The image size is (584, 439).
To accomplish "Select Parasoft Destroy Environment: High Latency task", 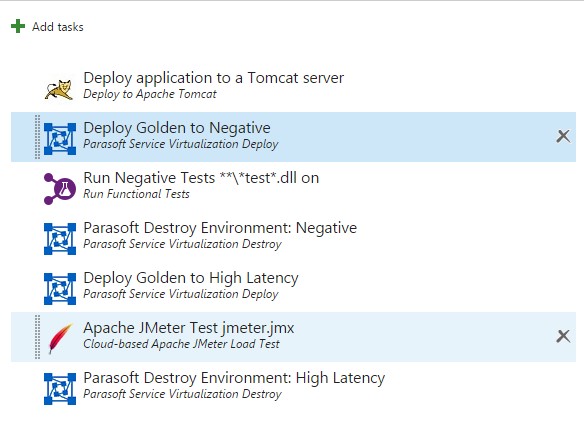I will (x=234, y=386).
